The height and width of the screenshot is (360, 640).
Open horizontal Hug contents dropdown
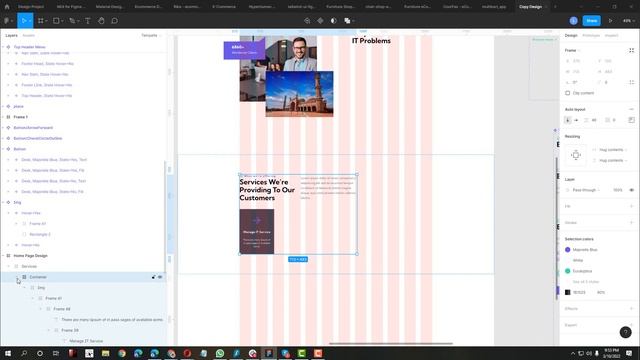click(x=610, y=150)
